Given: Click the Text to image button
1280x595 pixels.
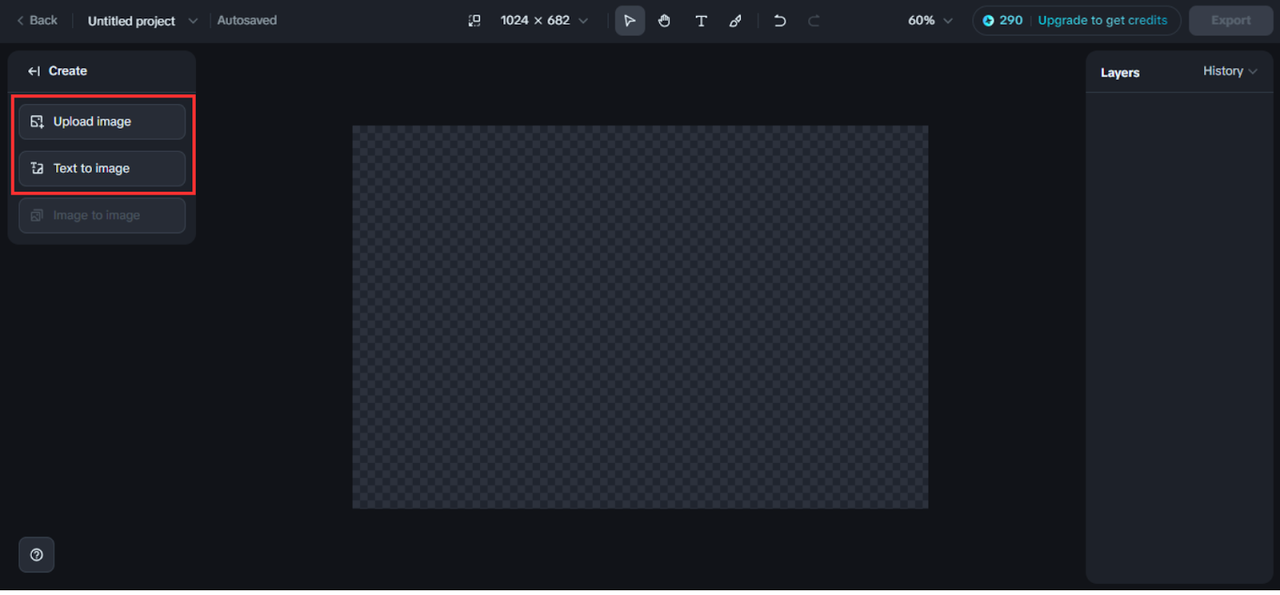Looking at the screenshot, I should [x=102, y=169].
